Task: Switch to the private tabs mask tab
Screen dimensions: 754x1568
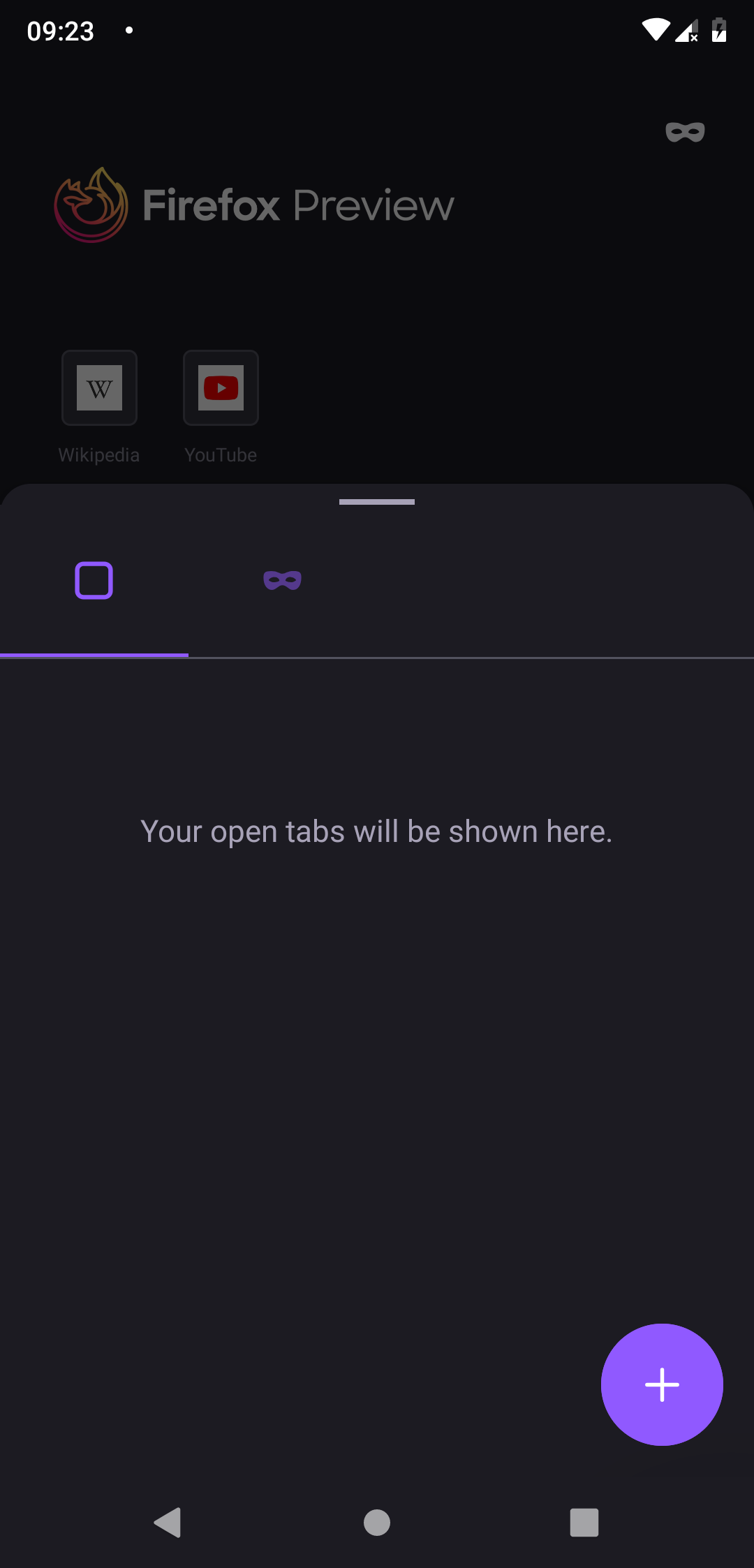Action: (x=283, y=581)
